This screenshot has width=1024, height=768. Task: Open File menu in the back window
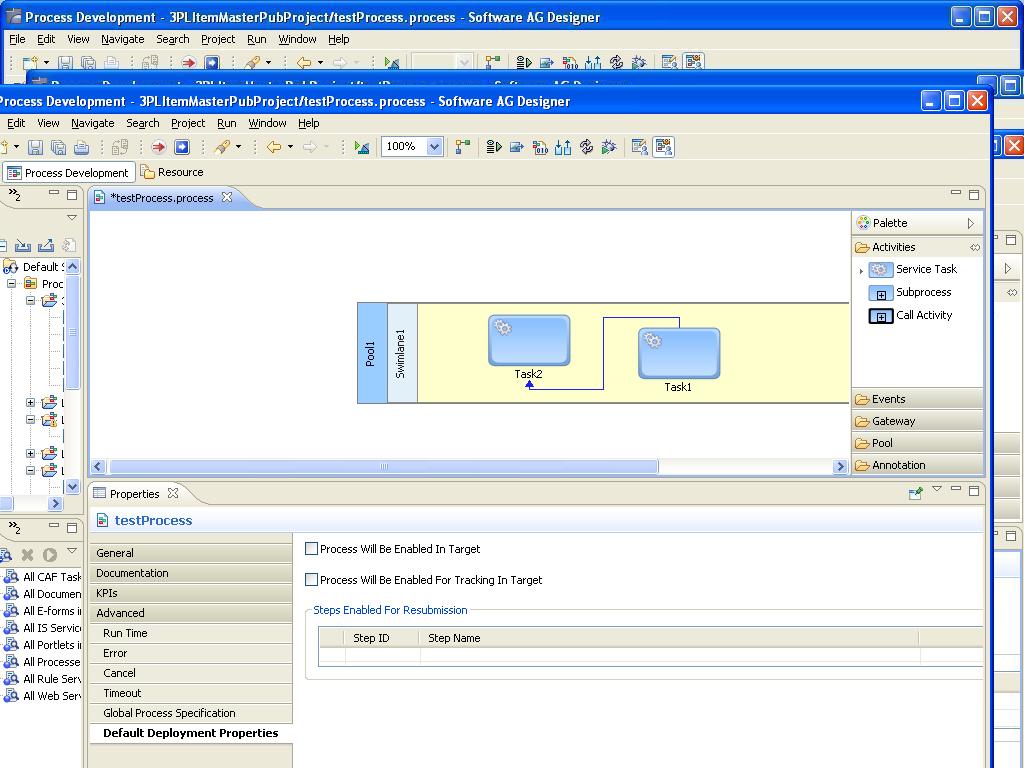17,39
